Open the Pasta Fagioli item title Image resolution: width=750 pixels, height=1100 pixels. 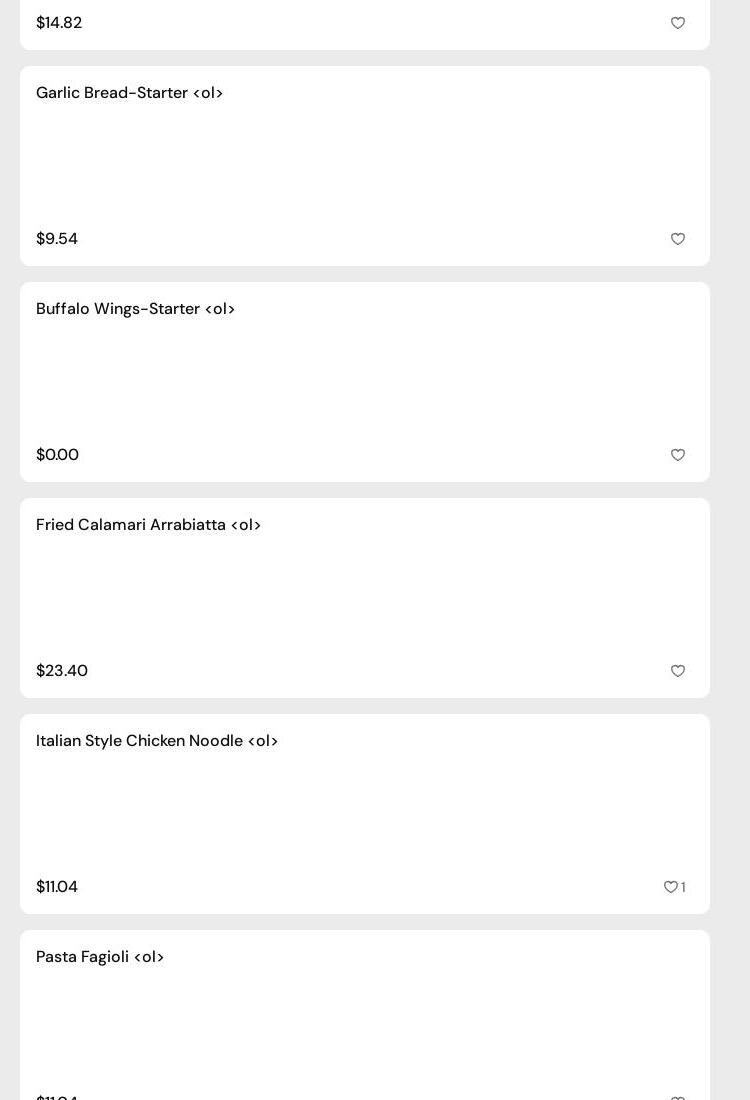tap(100, 957)
